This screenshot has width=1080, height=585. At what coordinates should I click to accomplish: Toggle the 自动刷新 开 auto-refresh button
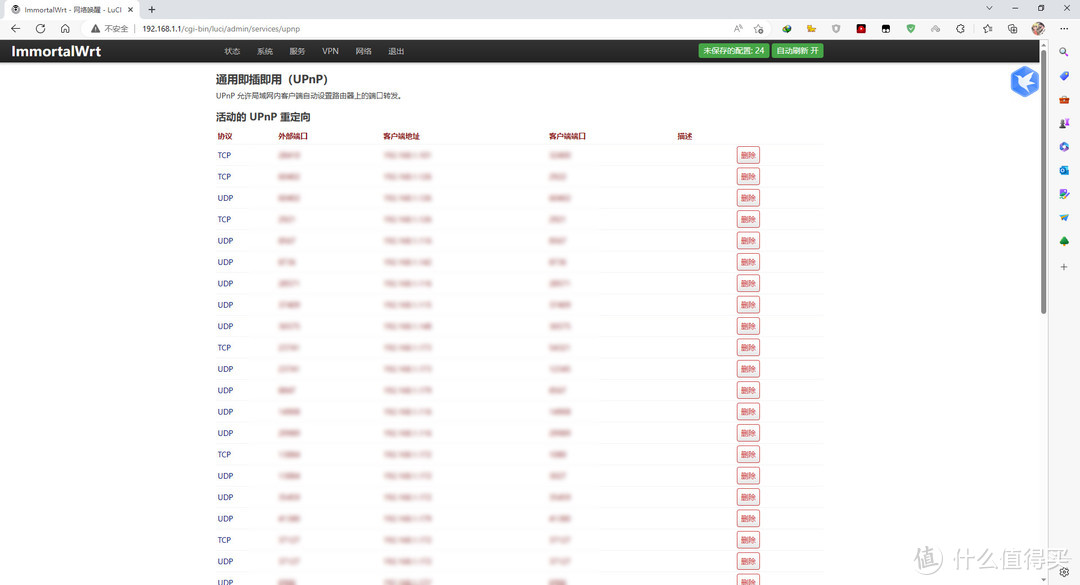click(797, 51)
